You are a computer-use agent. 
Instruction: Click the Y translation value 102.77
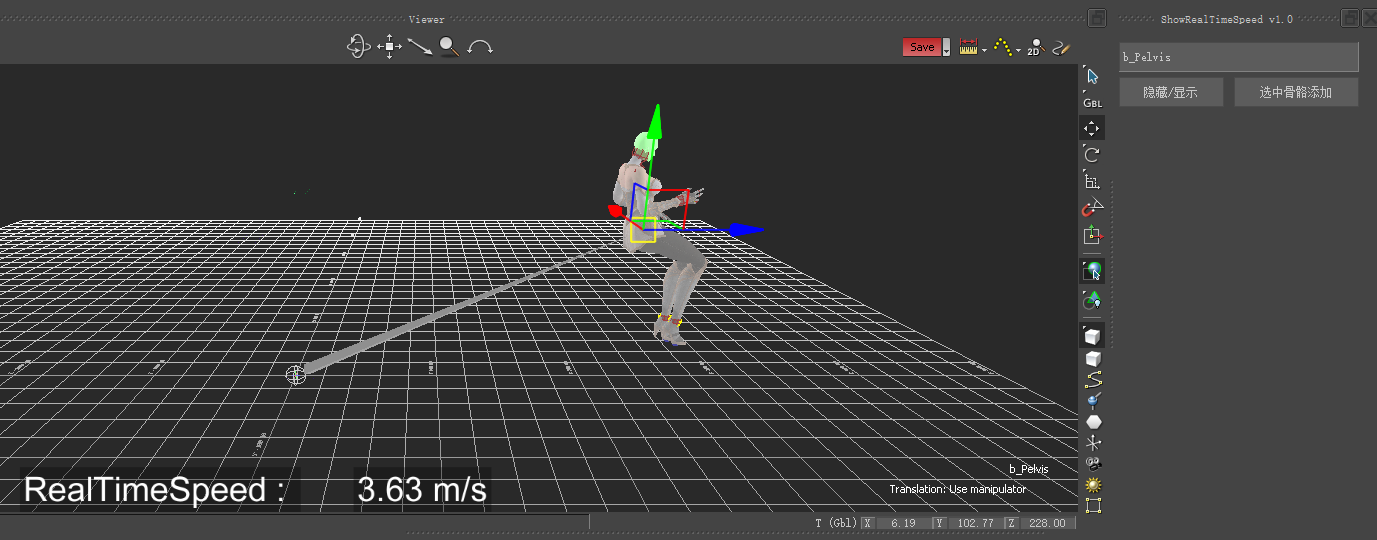tap(975, 523)
